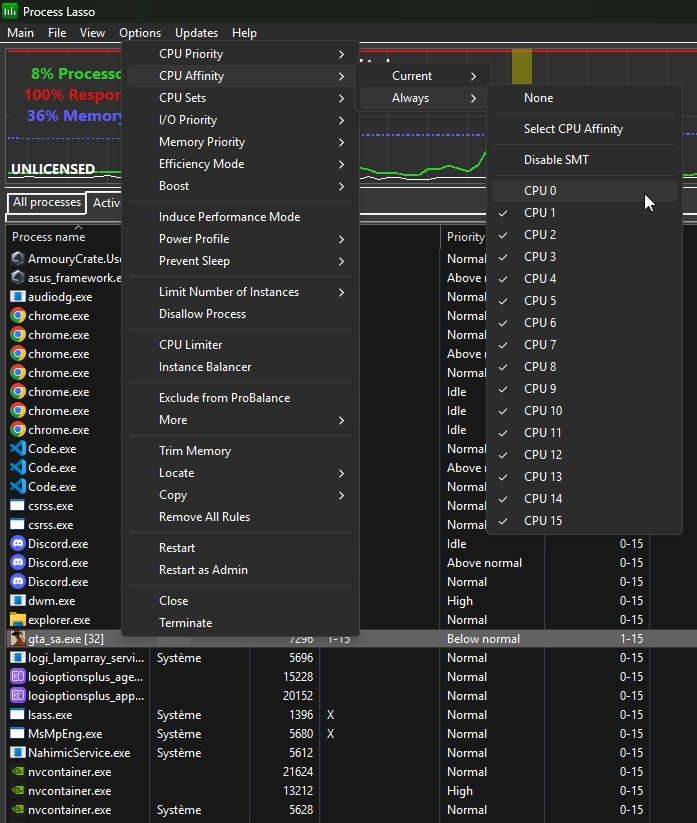Screen dimensions: 697x823
Task: Choose Select CPU Affinity option
Action: pos(584,129)
